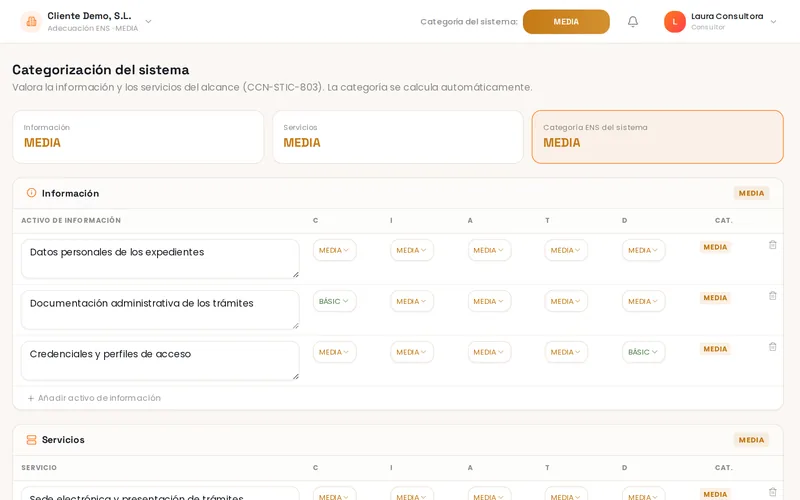Delete the Datos personales de los expedientes row
800x500 pixels.
coord(772,245)
